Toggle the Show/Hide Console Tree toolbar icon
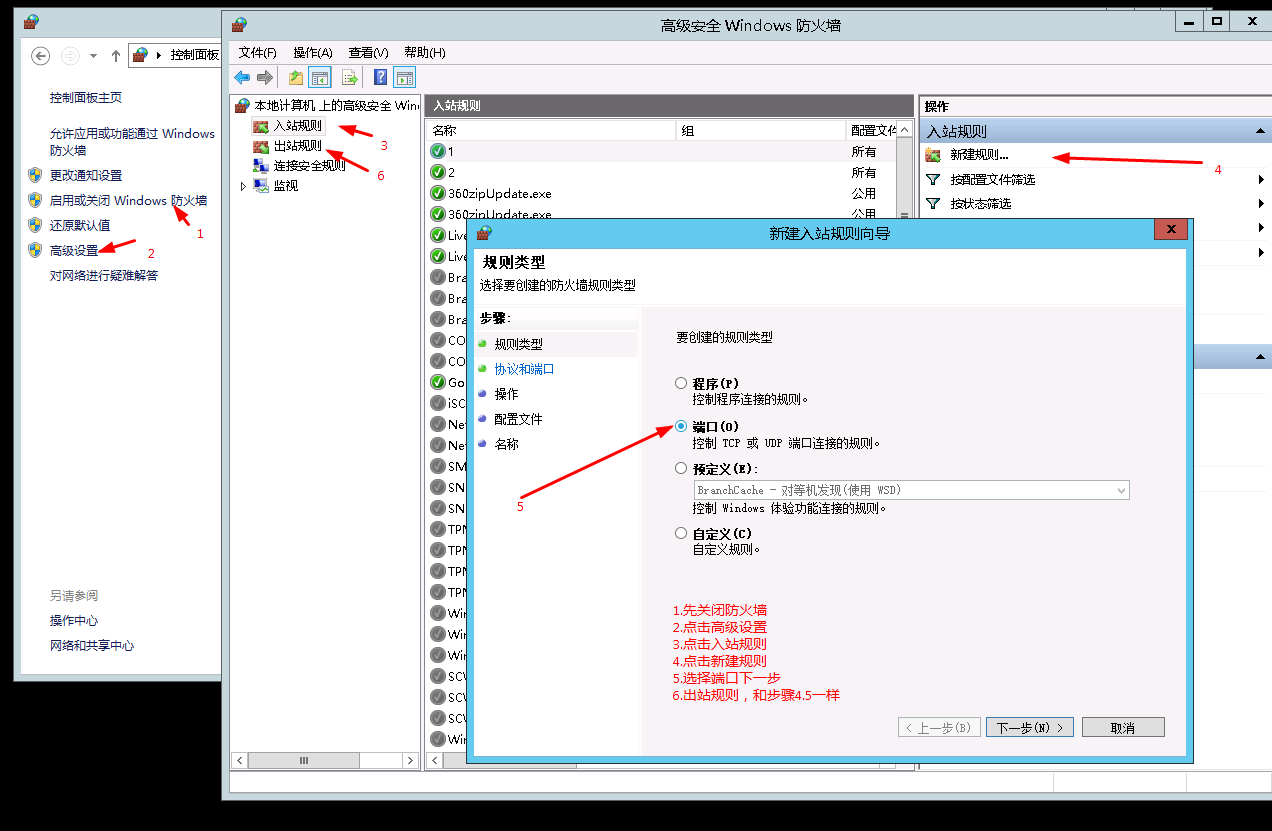This screenshot has height=831, width=1272. click(320, 77)
